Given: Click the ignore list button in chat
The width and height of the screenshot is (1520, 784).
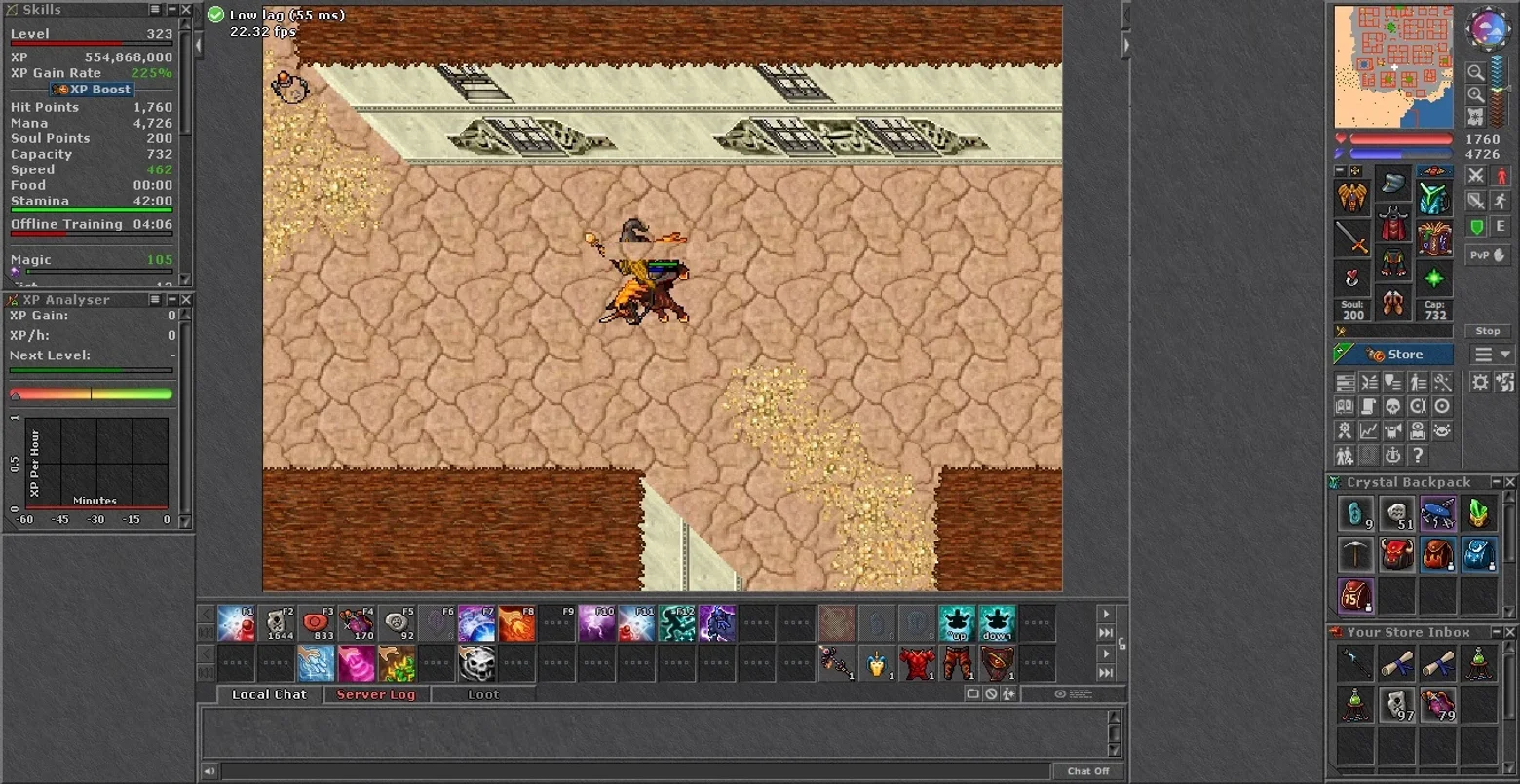Looking at the screenshot, I should point(991,694).
